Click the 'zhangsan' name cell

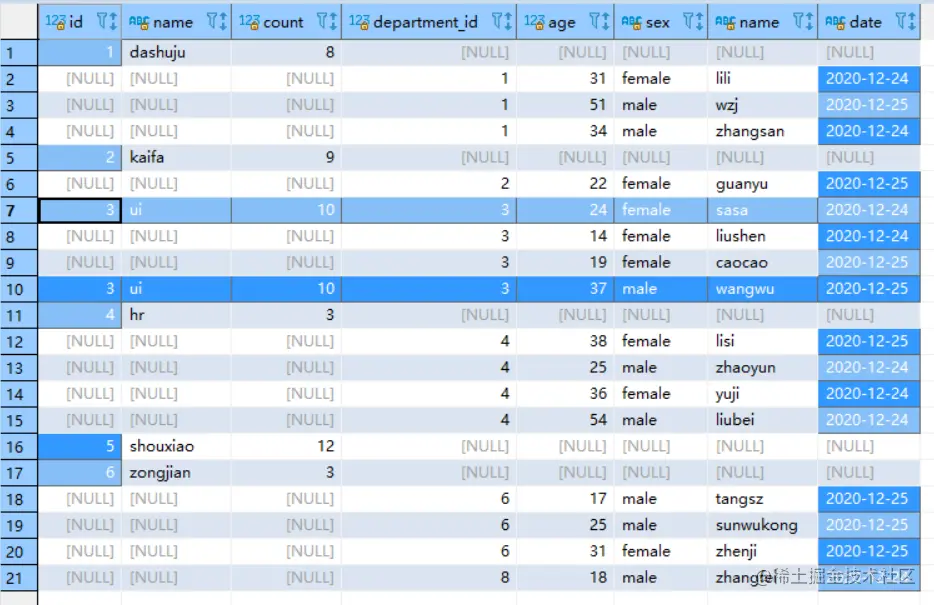(763, 131)
